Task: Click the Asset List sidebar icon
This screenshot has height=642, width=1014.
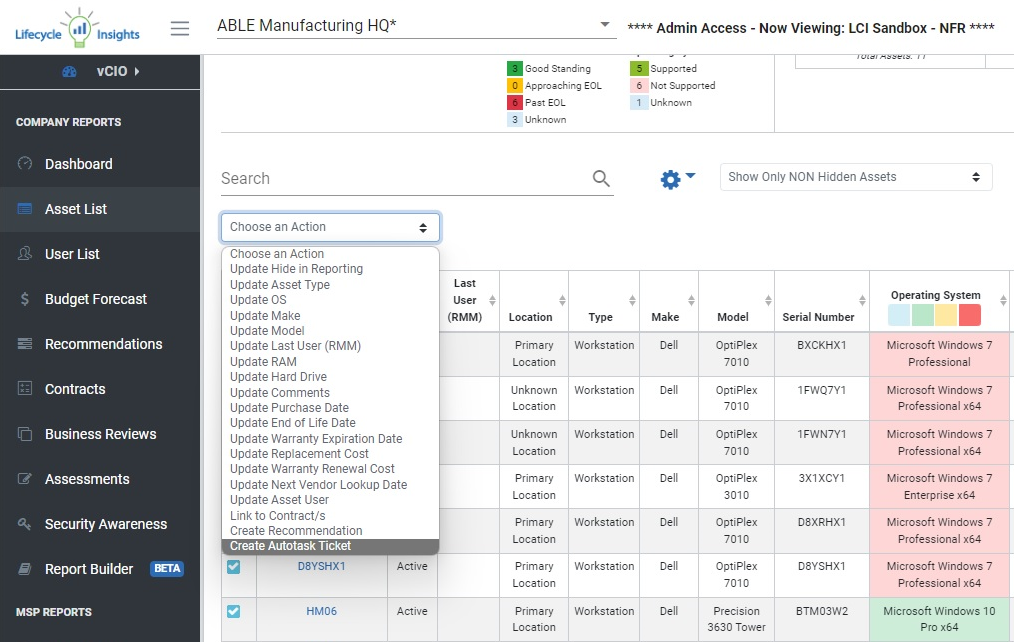Action: pos(25,209)
